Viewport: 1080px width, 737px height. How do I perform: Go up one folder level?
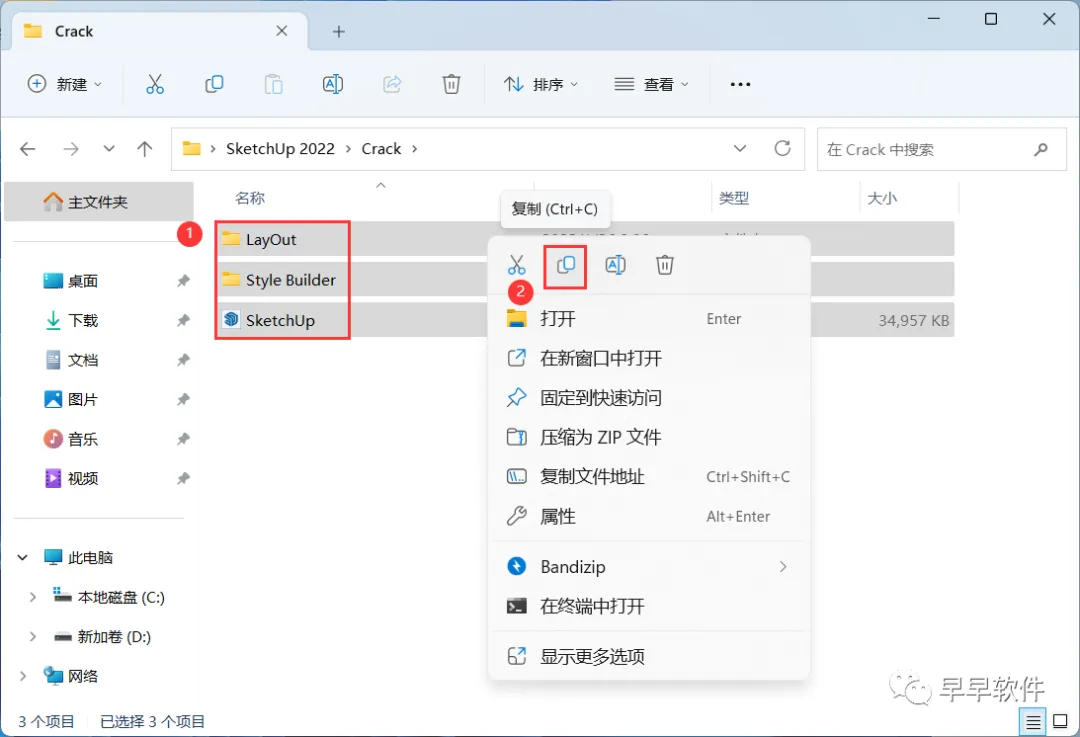point(145,149)
